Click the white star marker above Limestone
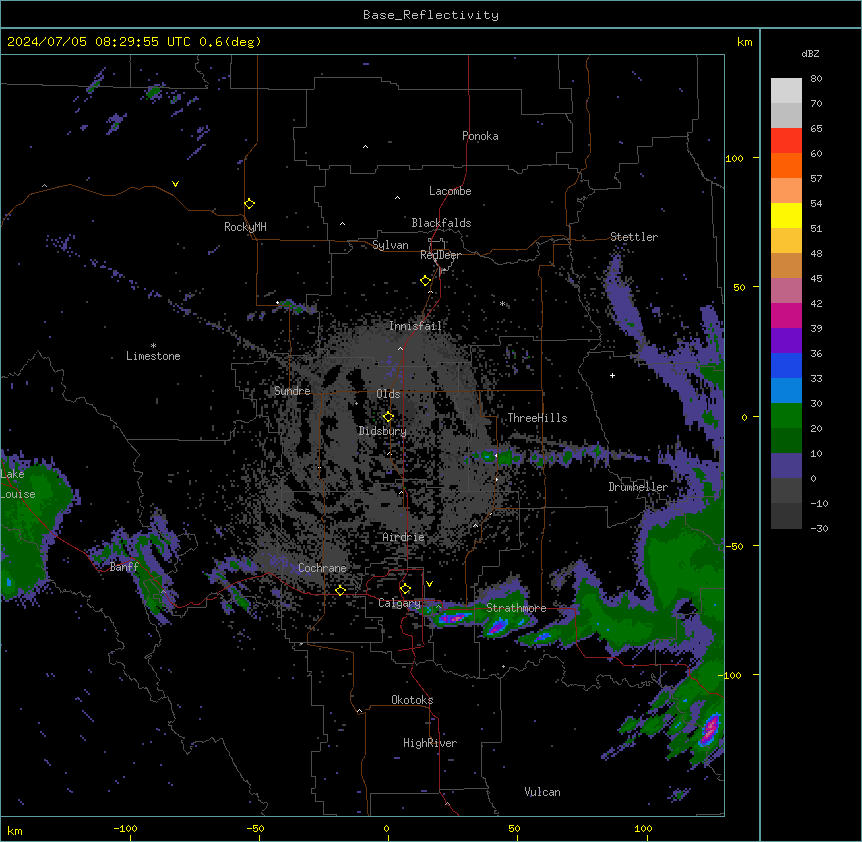The image size is (862, 842). coord(153,345)
